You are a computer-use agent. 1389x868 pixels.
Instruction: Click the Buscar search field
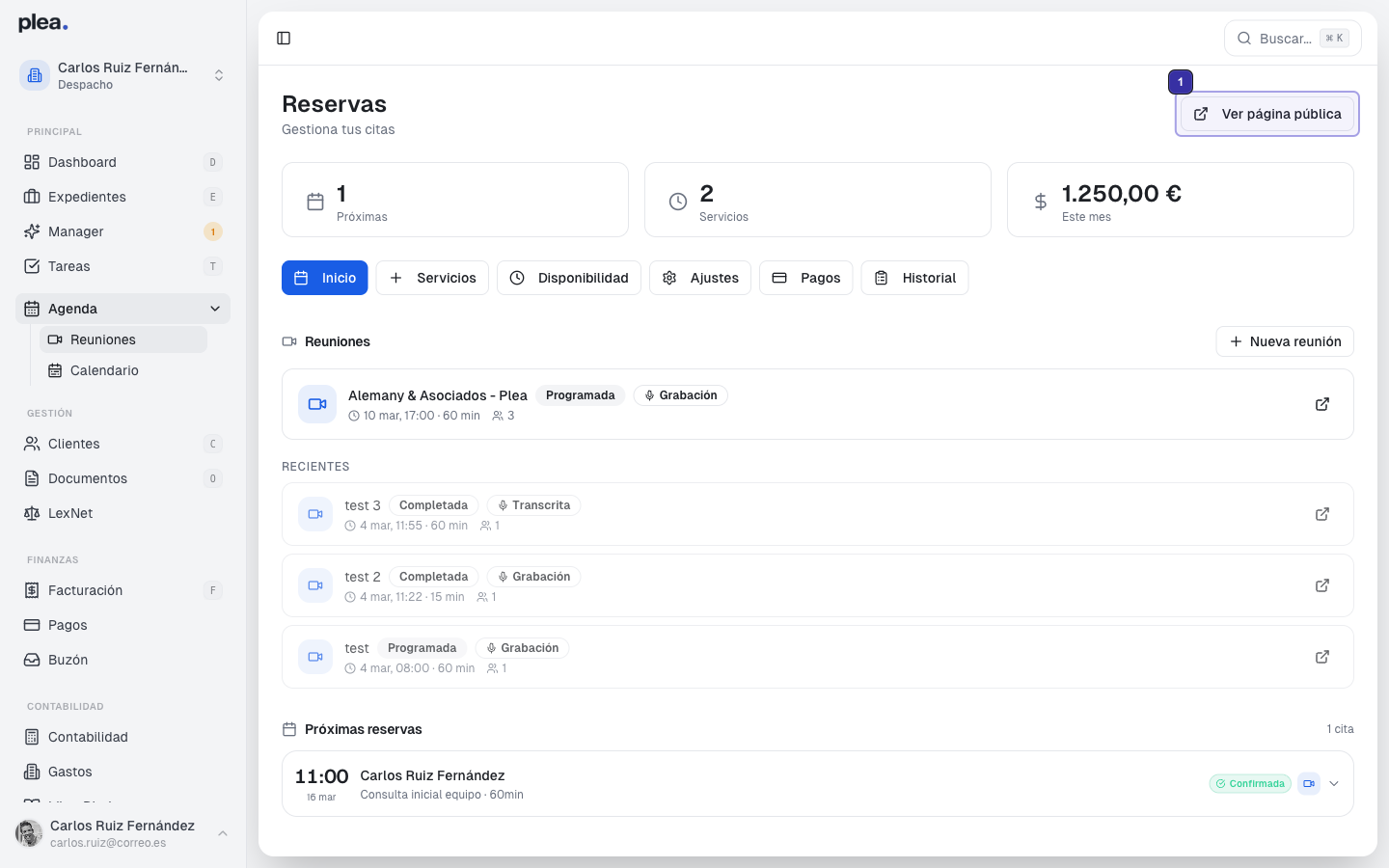click(1293, 39)
